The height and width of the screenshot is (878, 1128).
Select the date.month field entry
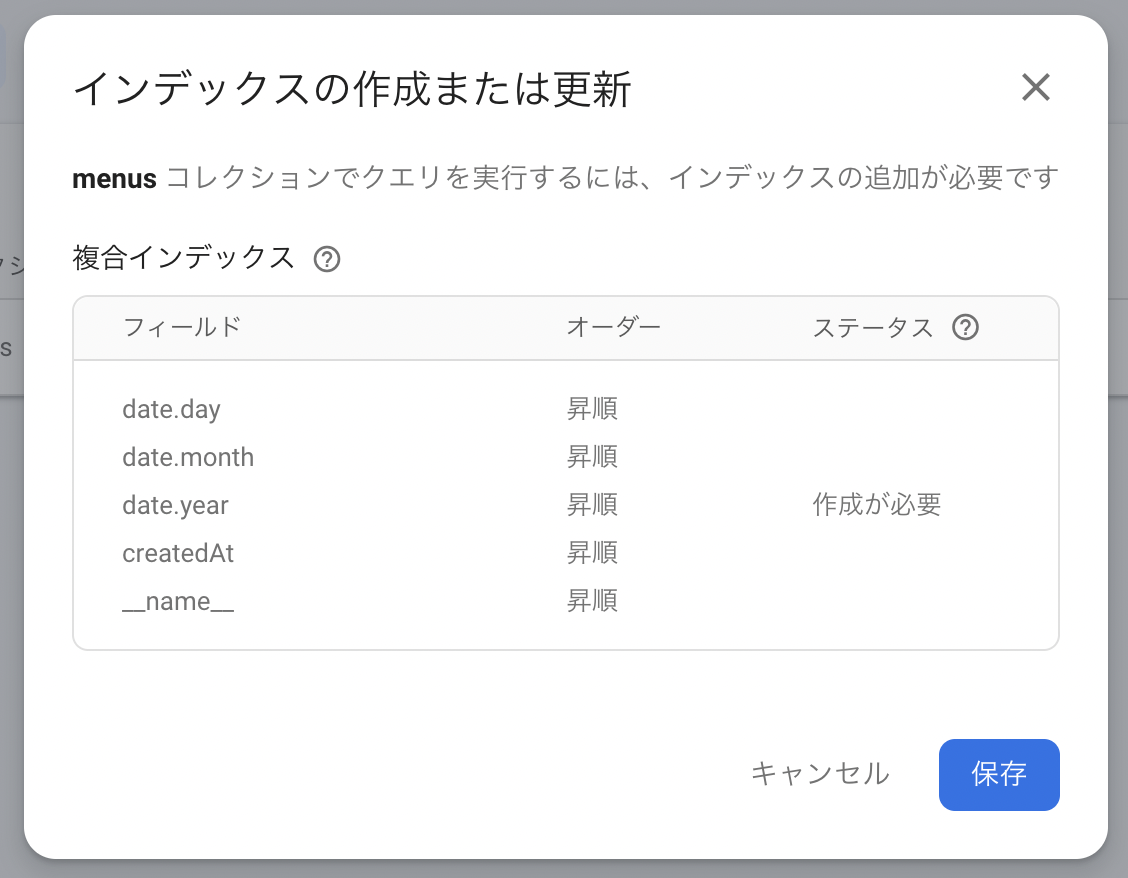tap(188, 457)
